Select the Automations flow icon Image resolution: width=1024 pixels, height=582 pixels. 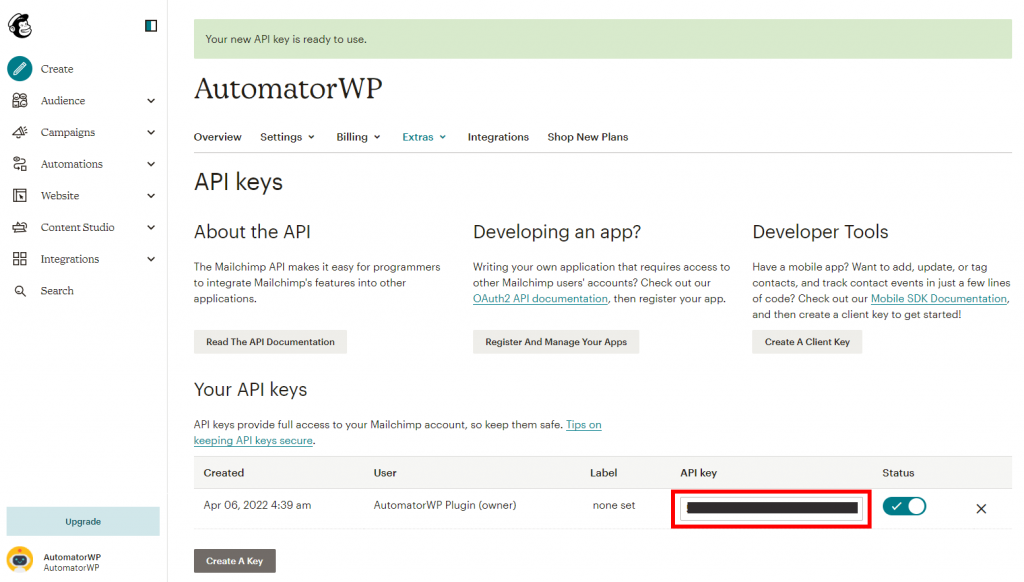[x=20, y=164]
